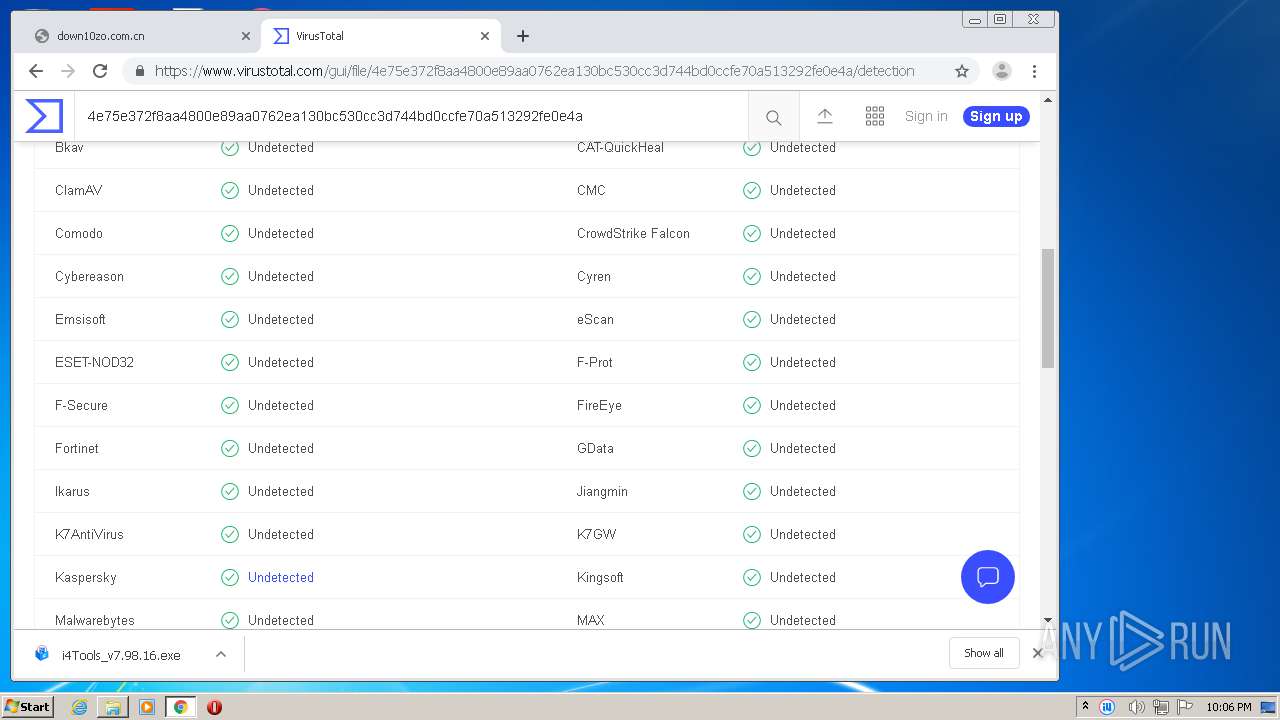Click the scrollbar down arrow
Viewport: 1280px width, 720px height.
(1048, 621)
